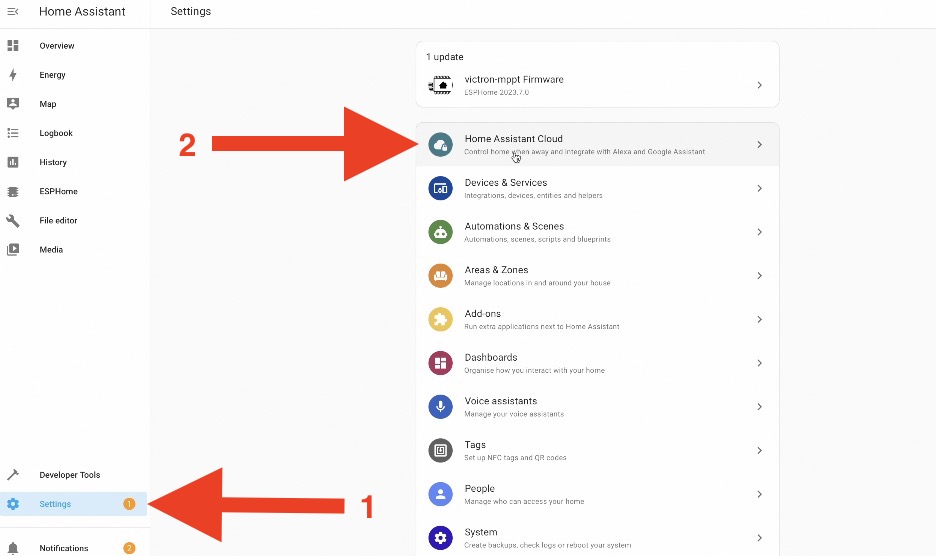This screenshot has height=556, width=936.
Task: Expand Devices & Services chevron arrow
Action: coord(759,188)
